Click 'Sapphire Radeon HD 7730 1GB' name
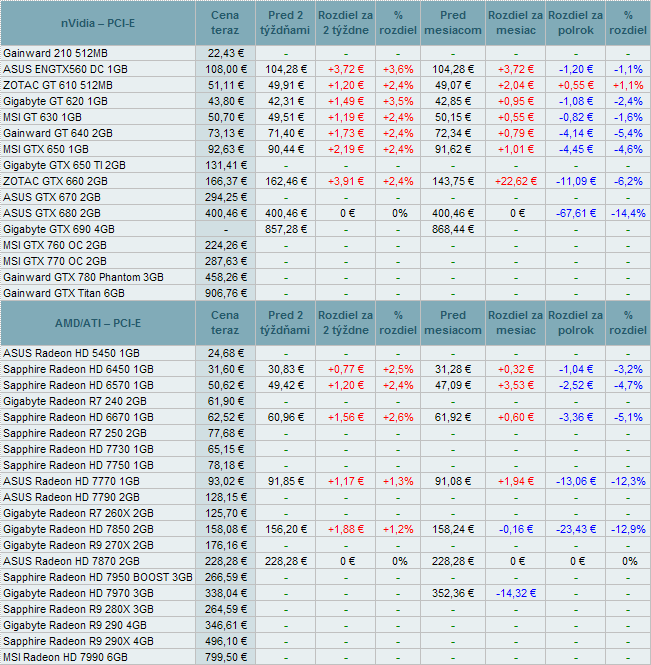 tap(78, 450)
